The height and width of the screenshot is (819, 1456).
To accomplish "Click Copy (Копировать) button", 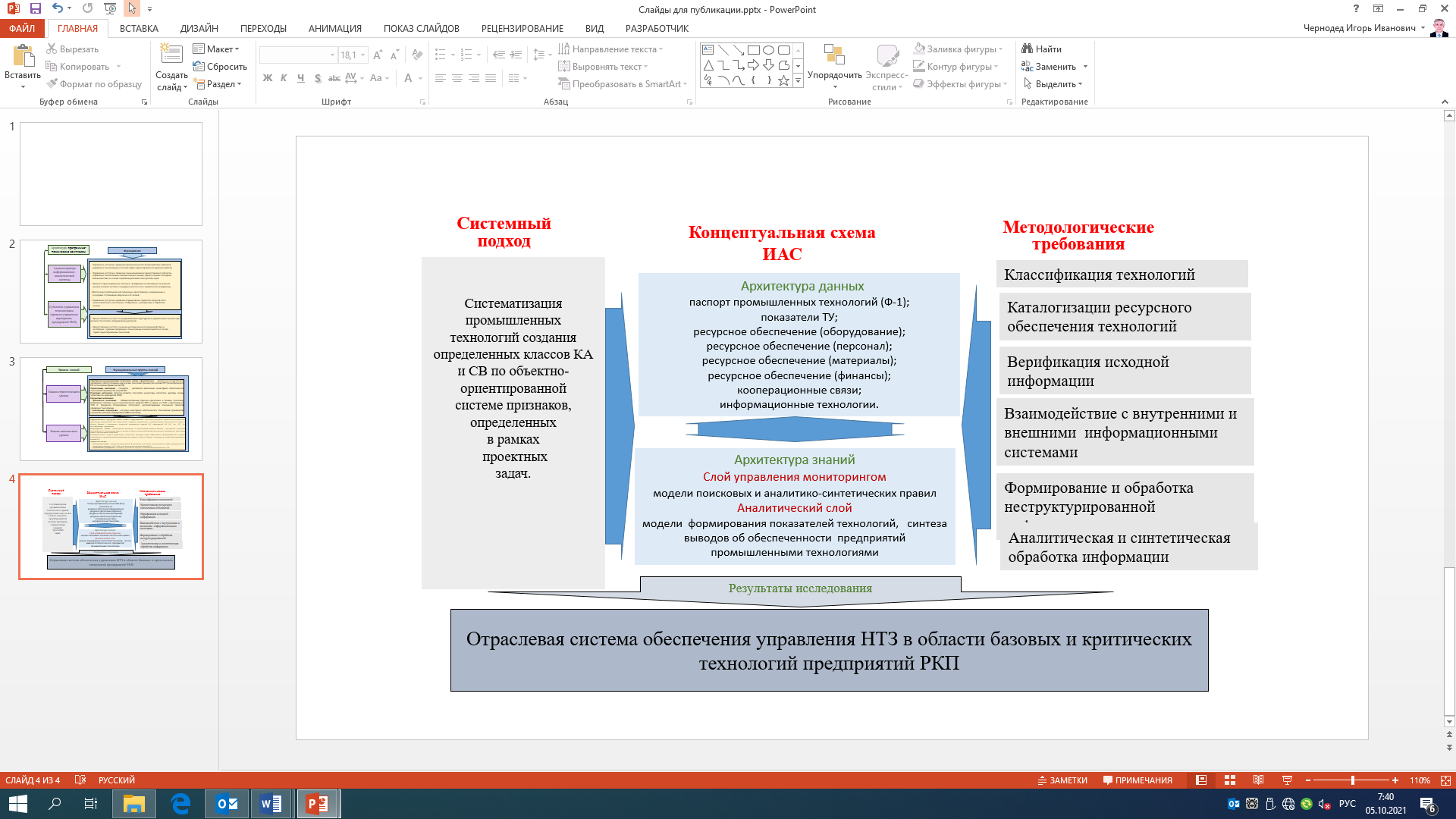I will point(77,67).
